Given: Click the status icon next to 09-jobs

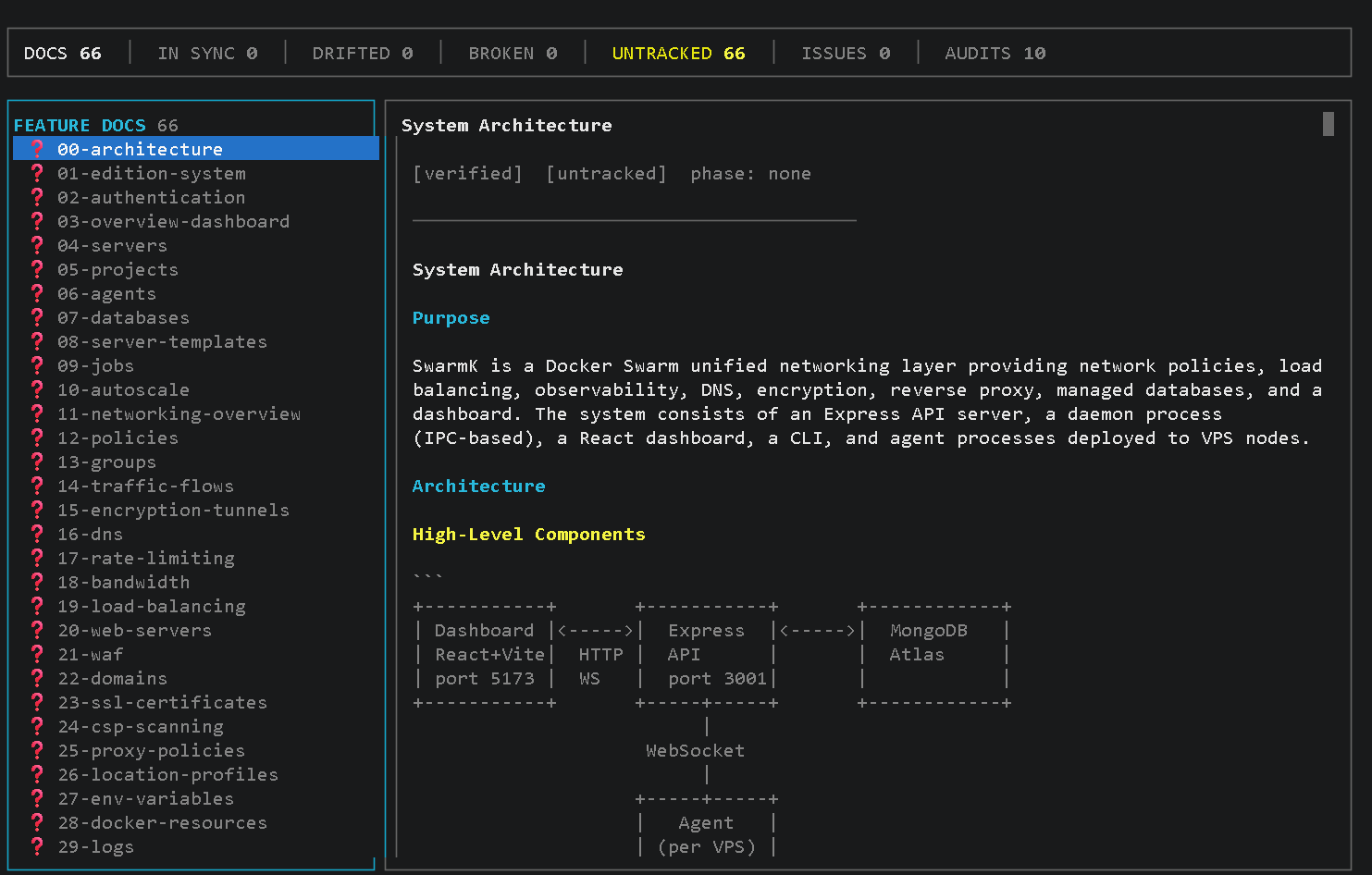Looking at the screenshot, I should [37, 365].
